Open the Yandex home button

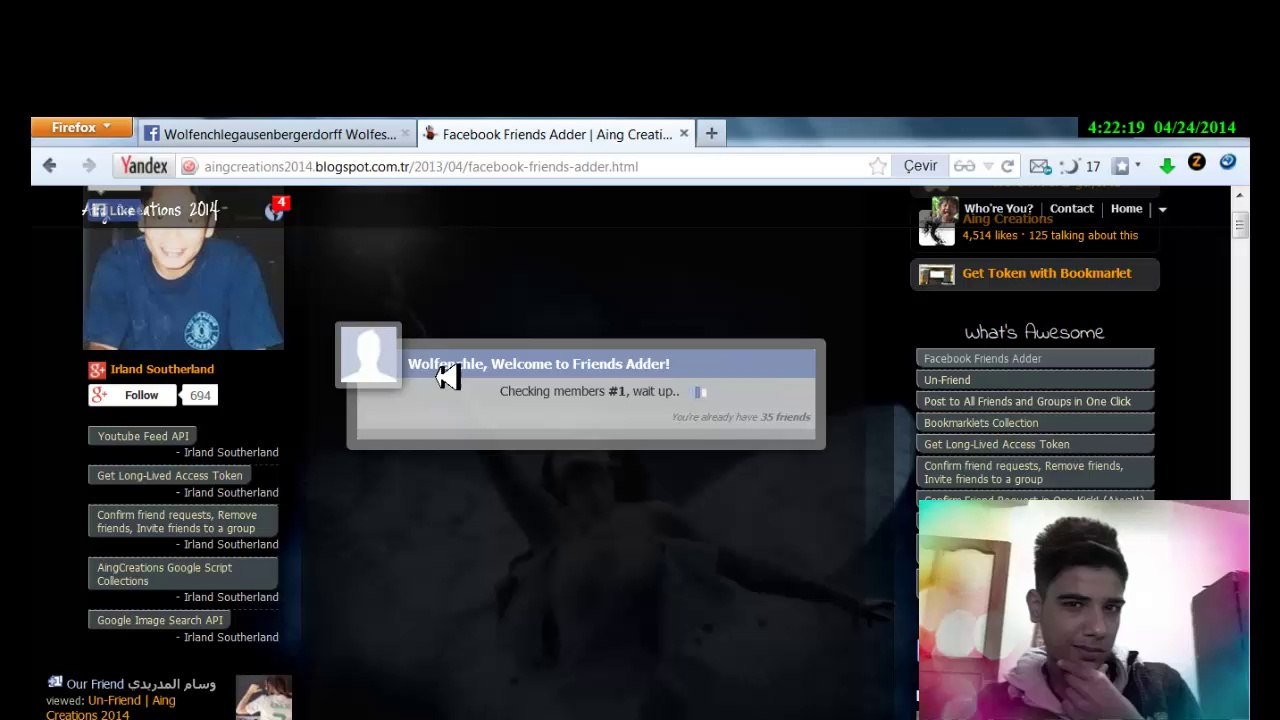click(143, 166)
